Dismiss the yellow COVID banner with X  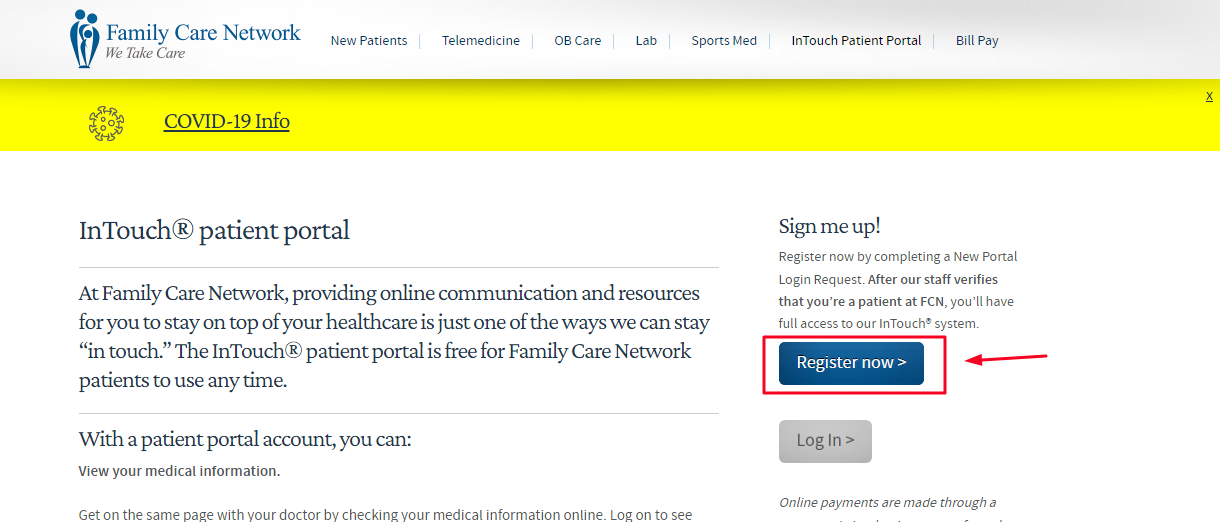click(1209, 96)
